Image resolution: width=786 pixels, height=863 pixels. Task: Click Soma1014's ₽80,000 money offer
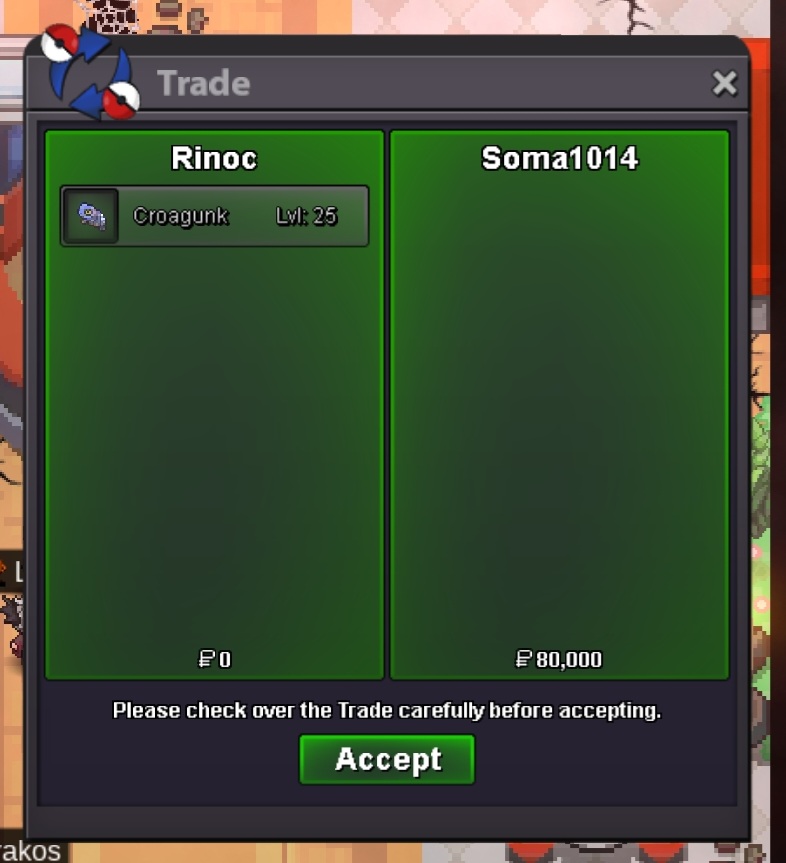(x=559, y=659)
